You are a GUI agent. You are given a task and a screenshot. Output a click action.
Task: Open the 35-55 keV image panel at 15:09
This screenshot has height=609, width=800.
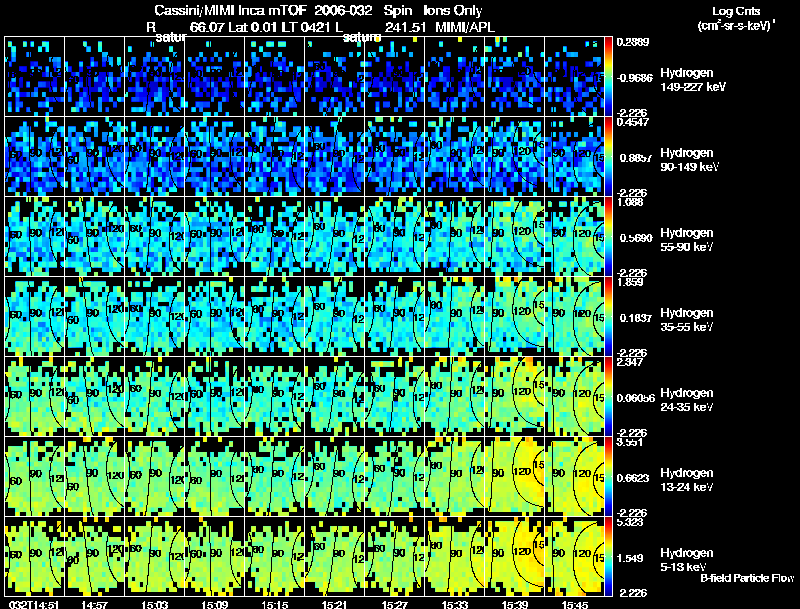[x=215, y=317]
